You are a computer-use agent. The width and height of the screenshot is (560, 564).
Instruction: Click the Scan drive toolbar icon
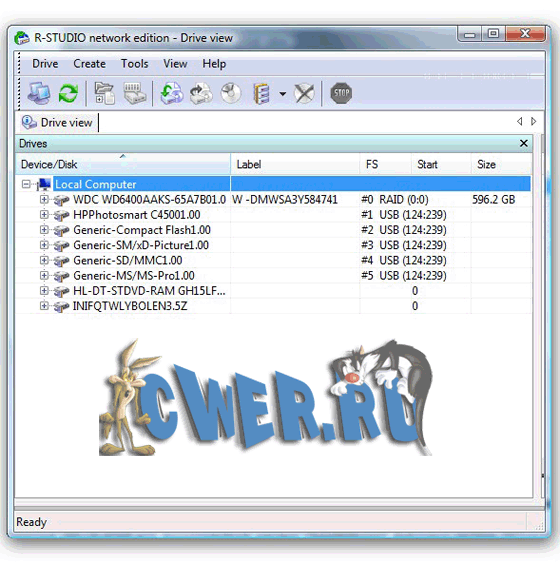(134, 94)
